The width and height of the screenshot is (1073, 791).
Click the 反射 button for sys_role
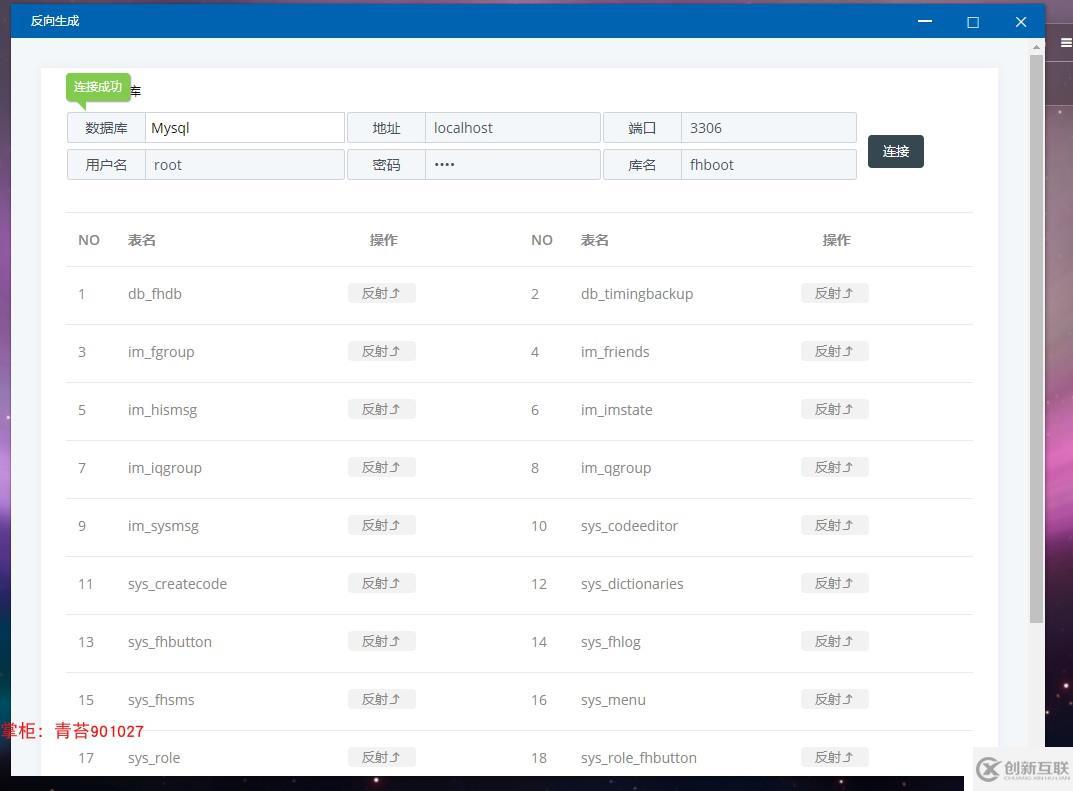click(381, 757)
